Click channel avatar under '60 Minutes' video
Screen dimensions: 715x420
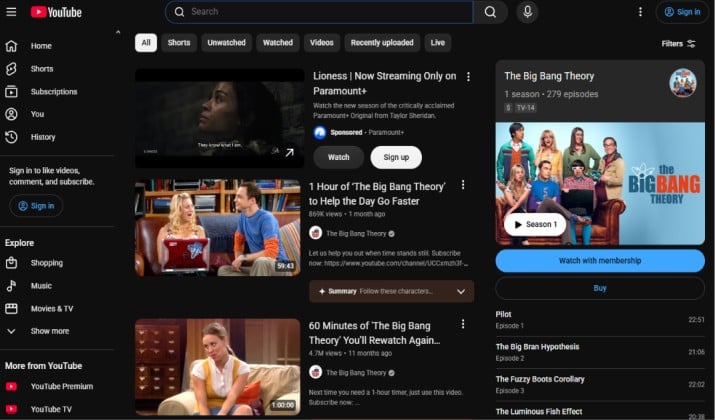click(316, 372)
